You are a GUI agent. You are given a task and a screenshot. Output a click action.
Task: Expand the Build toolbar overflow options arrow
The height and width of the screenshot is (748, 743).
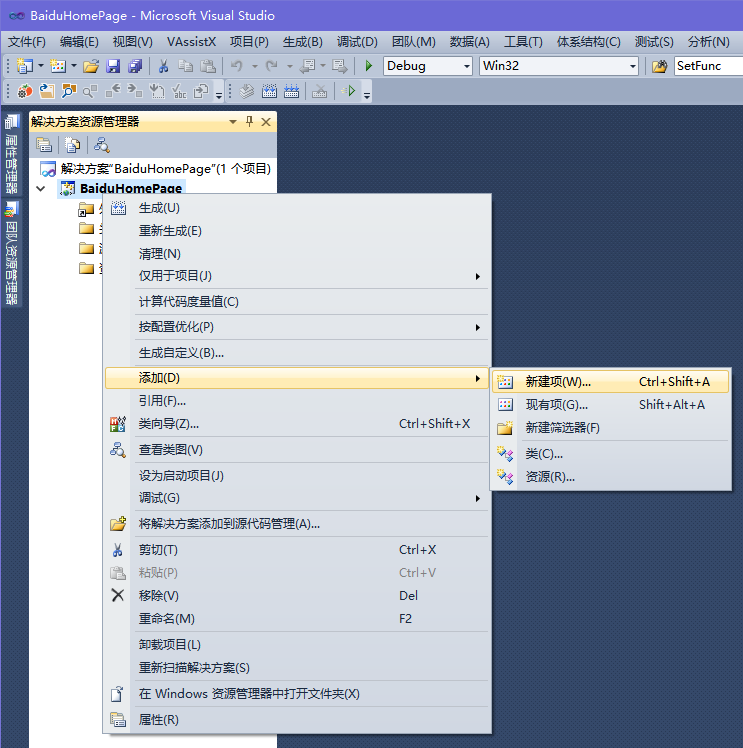(367, 95)
